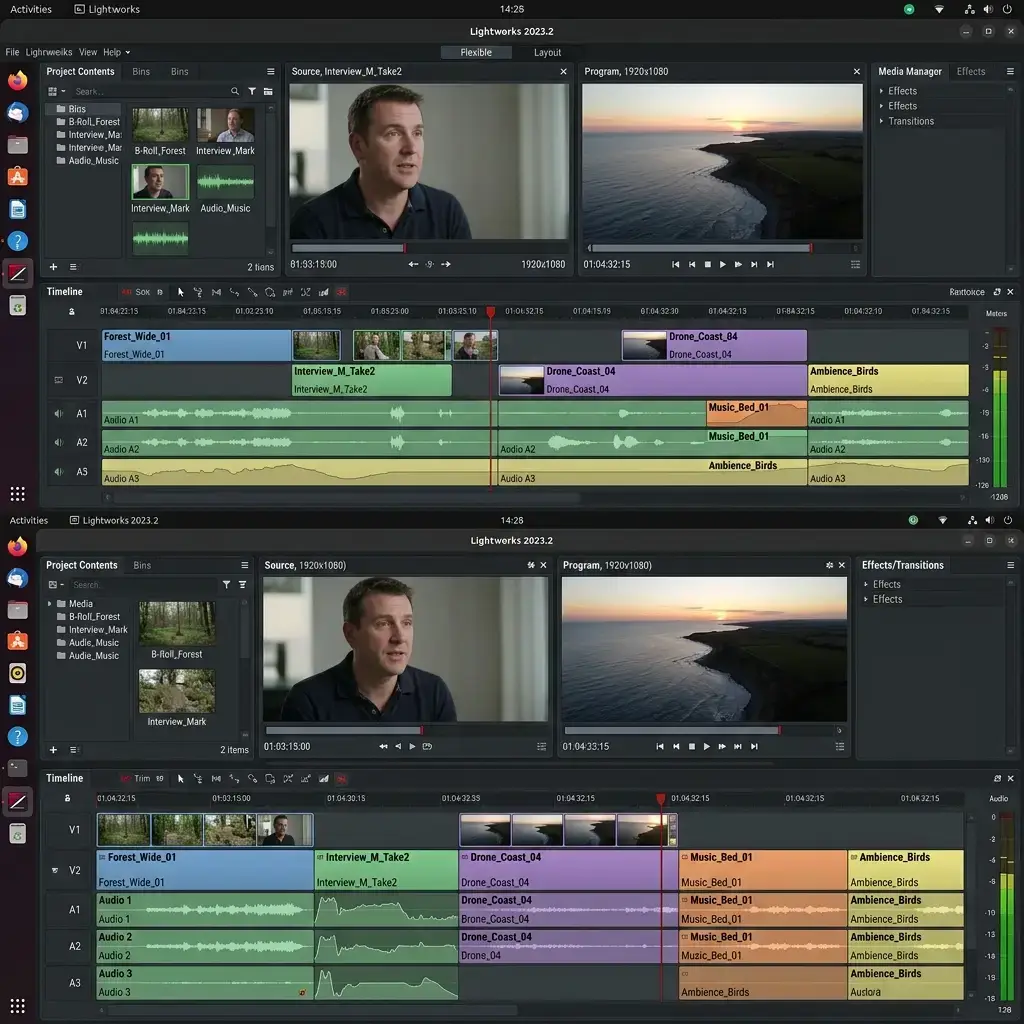Select the B-Roll_Forest bin in the top window's tree
The width and height of the screenshot is (1024, 1024).
tap(88, 121)
